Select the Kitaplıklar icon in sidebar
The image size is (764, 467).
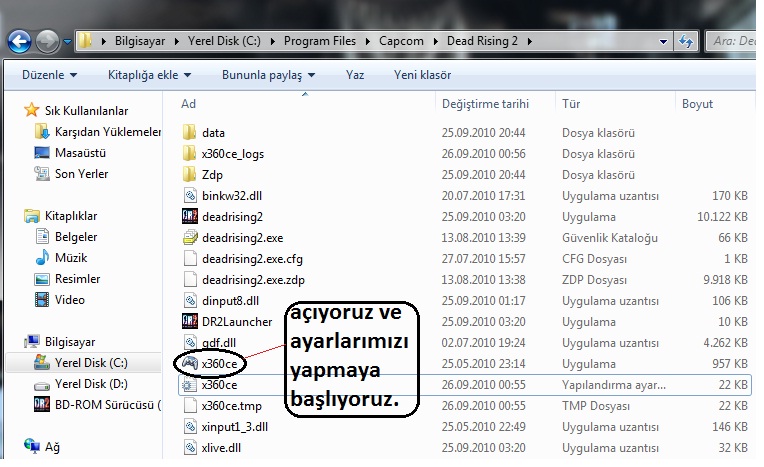tap(32, 215)
